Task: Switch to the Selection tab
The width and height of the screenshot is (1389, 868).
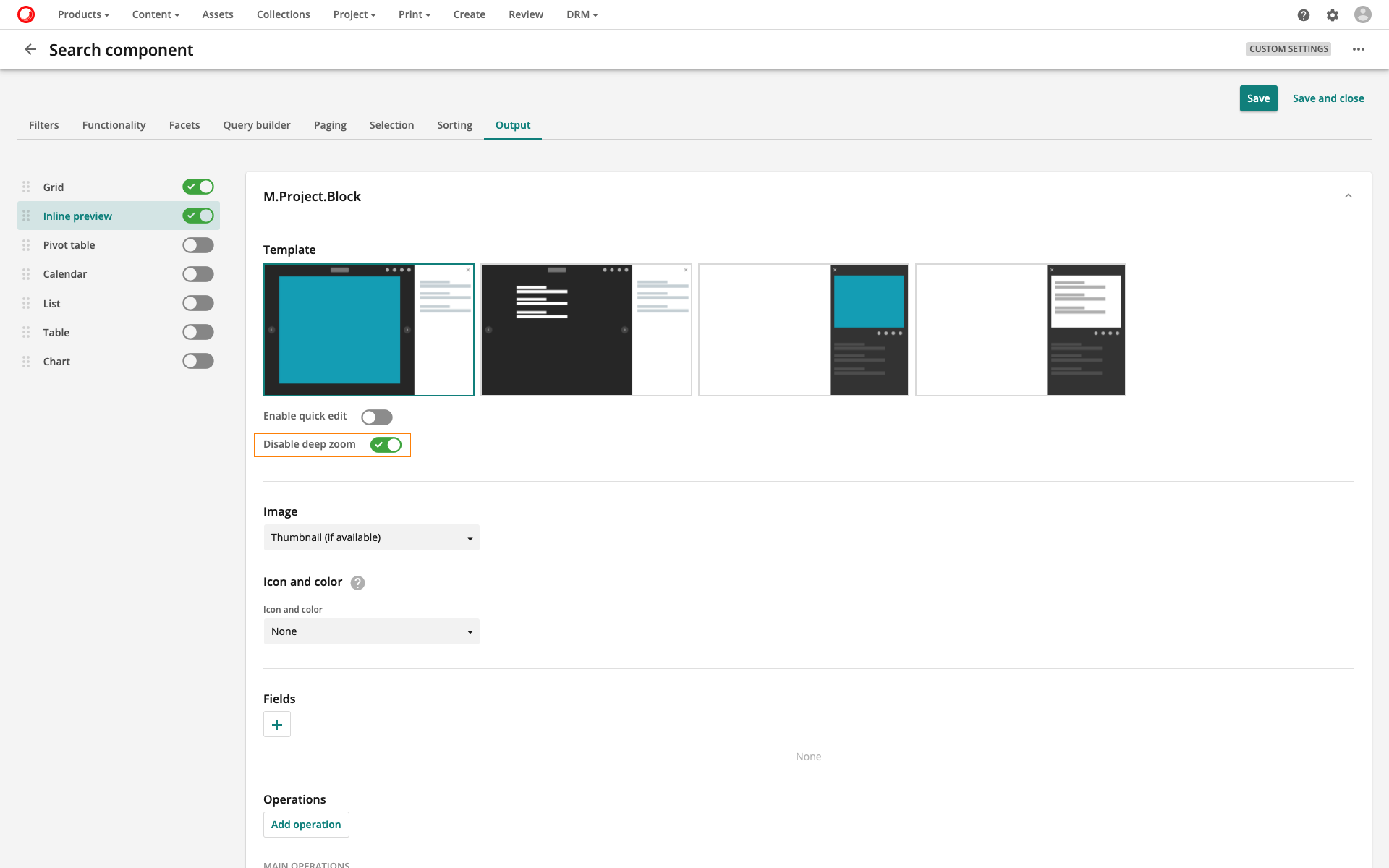Action: 391,125
